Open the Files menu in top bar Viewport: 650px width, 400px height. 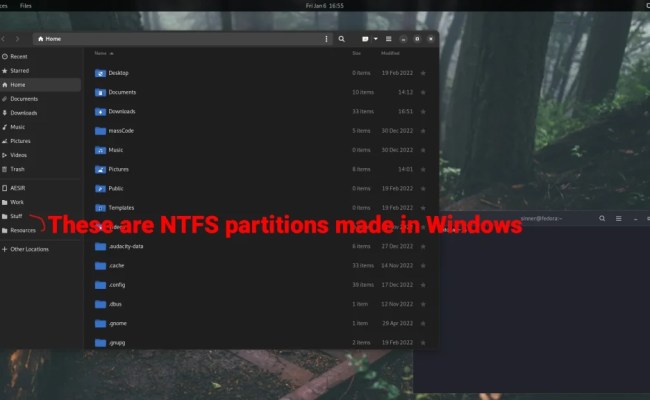[26, 5]
